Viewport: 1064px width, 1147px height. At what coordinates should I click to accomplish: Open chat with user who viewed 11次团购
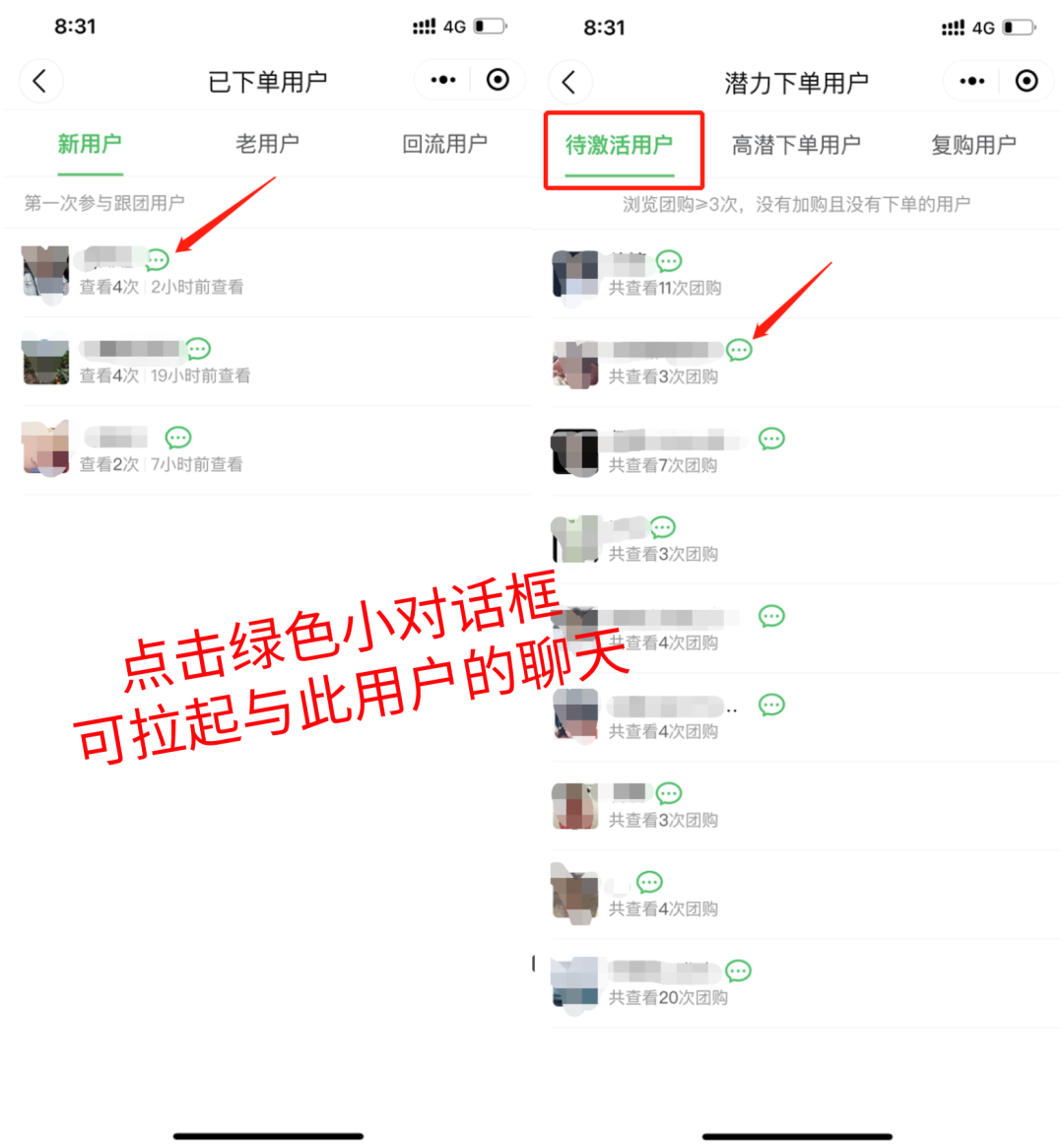point(669,260)
